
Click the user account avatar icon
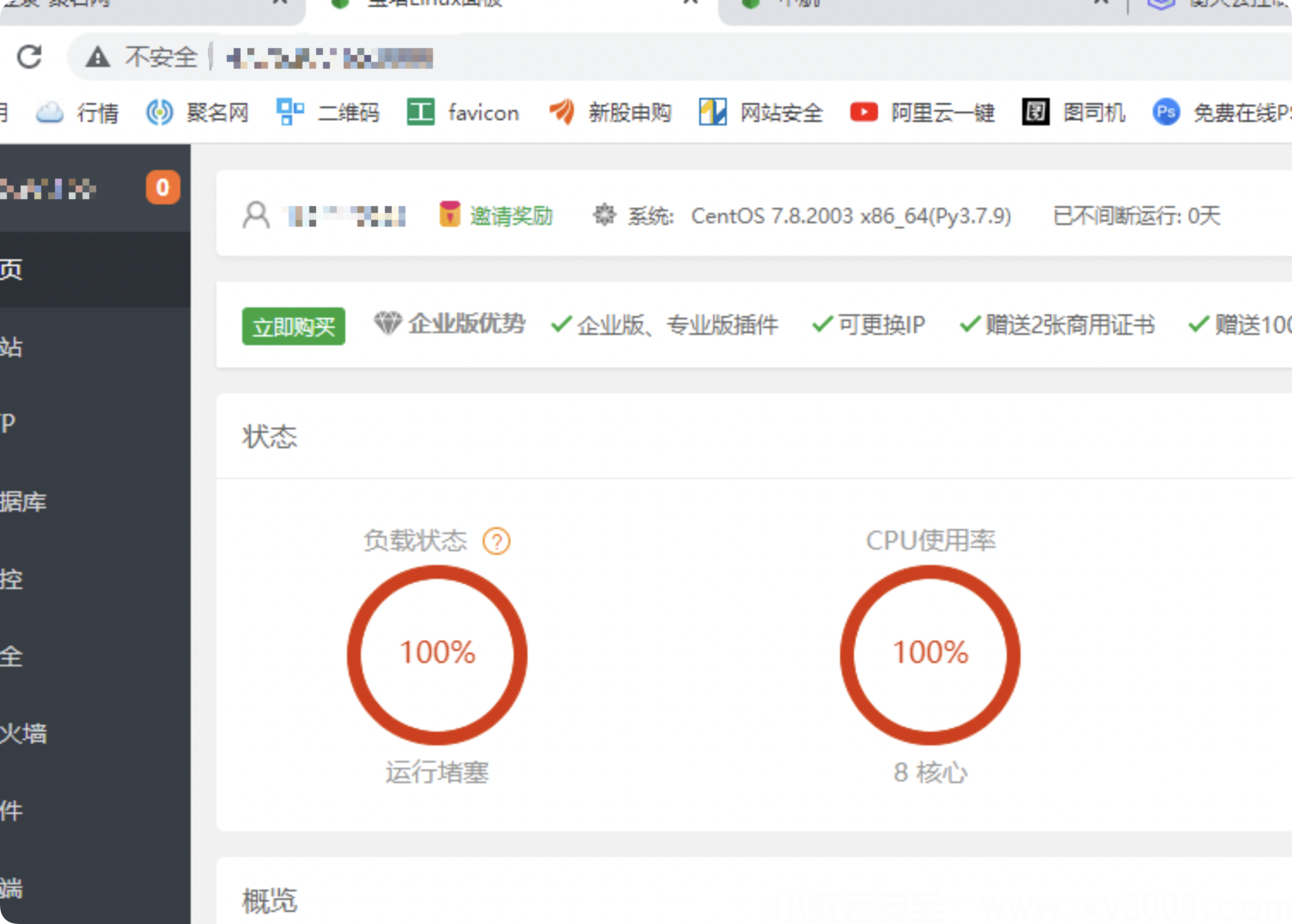[x=256, y=215]
